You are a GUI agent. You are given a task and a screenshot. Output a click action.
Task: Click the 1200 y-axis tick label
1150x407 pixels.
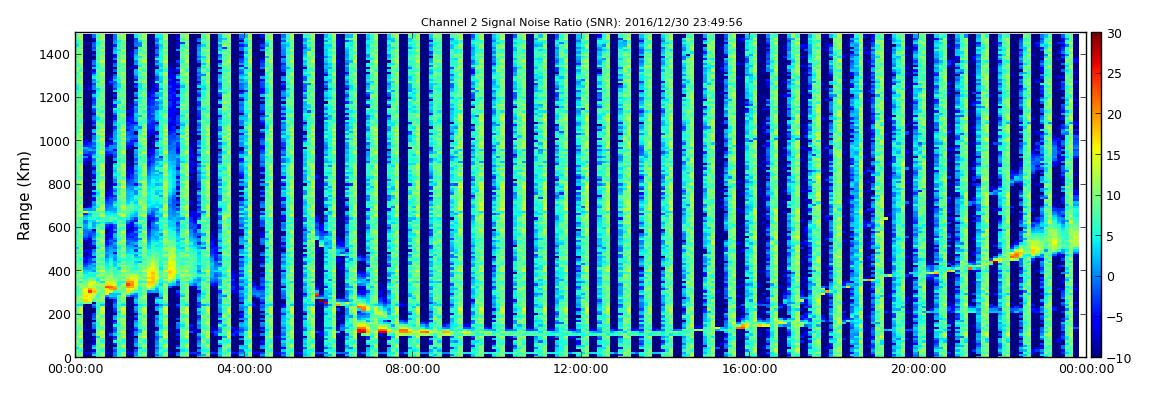click(x=56, y=98)
